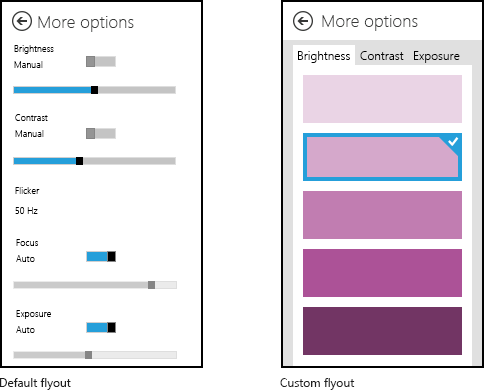Screen dimensions: 484x390
Task: Choose the medium pink third swatch
Action: click(382, 215)
